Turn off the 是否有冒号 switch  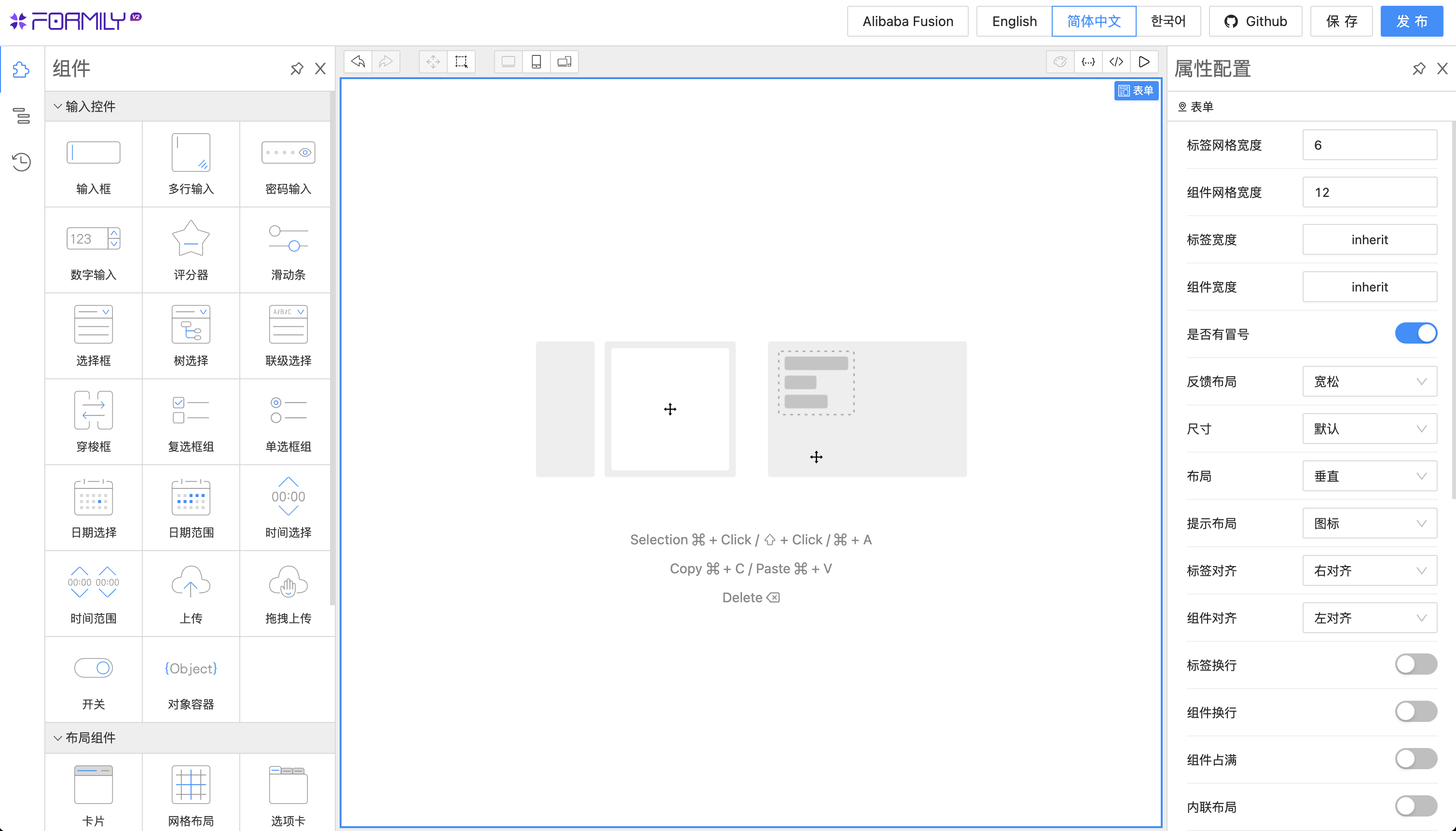(1415, 333)
